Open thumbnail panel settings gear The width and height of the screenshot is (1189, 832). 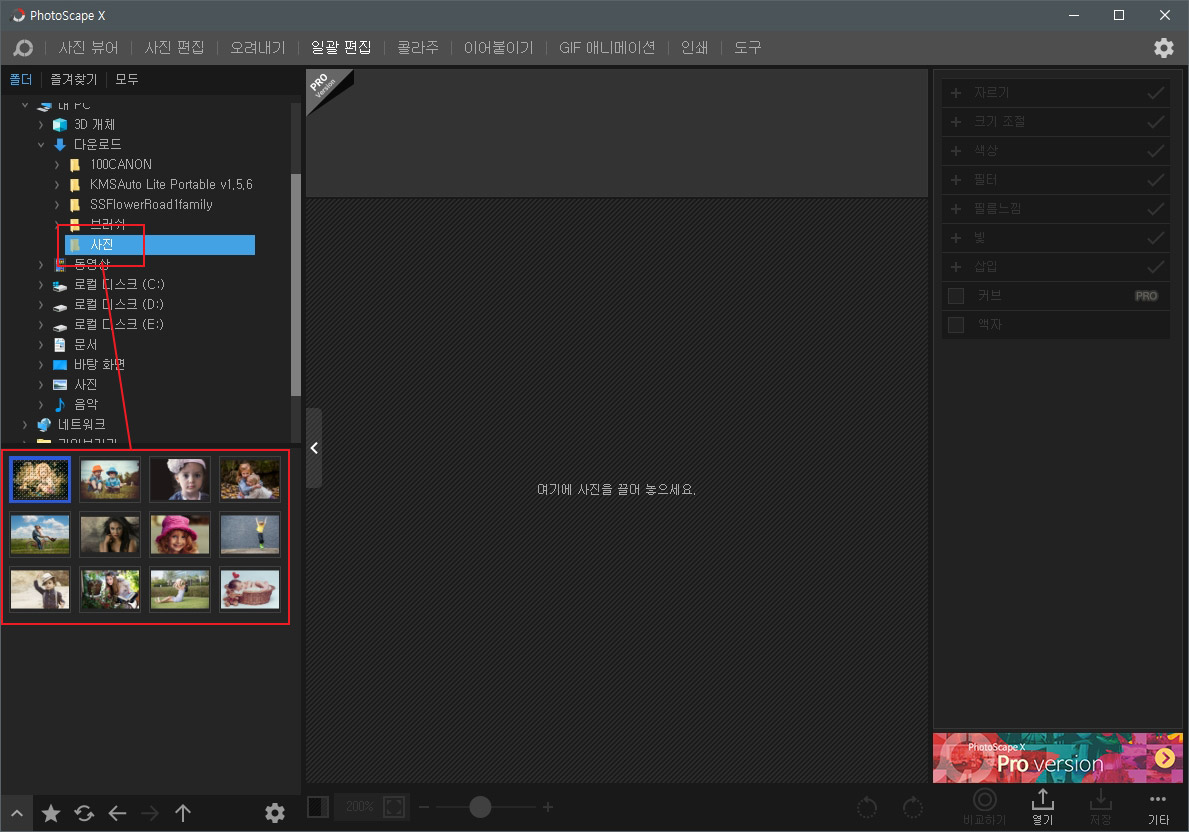[275, 813]
